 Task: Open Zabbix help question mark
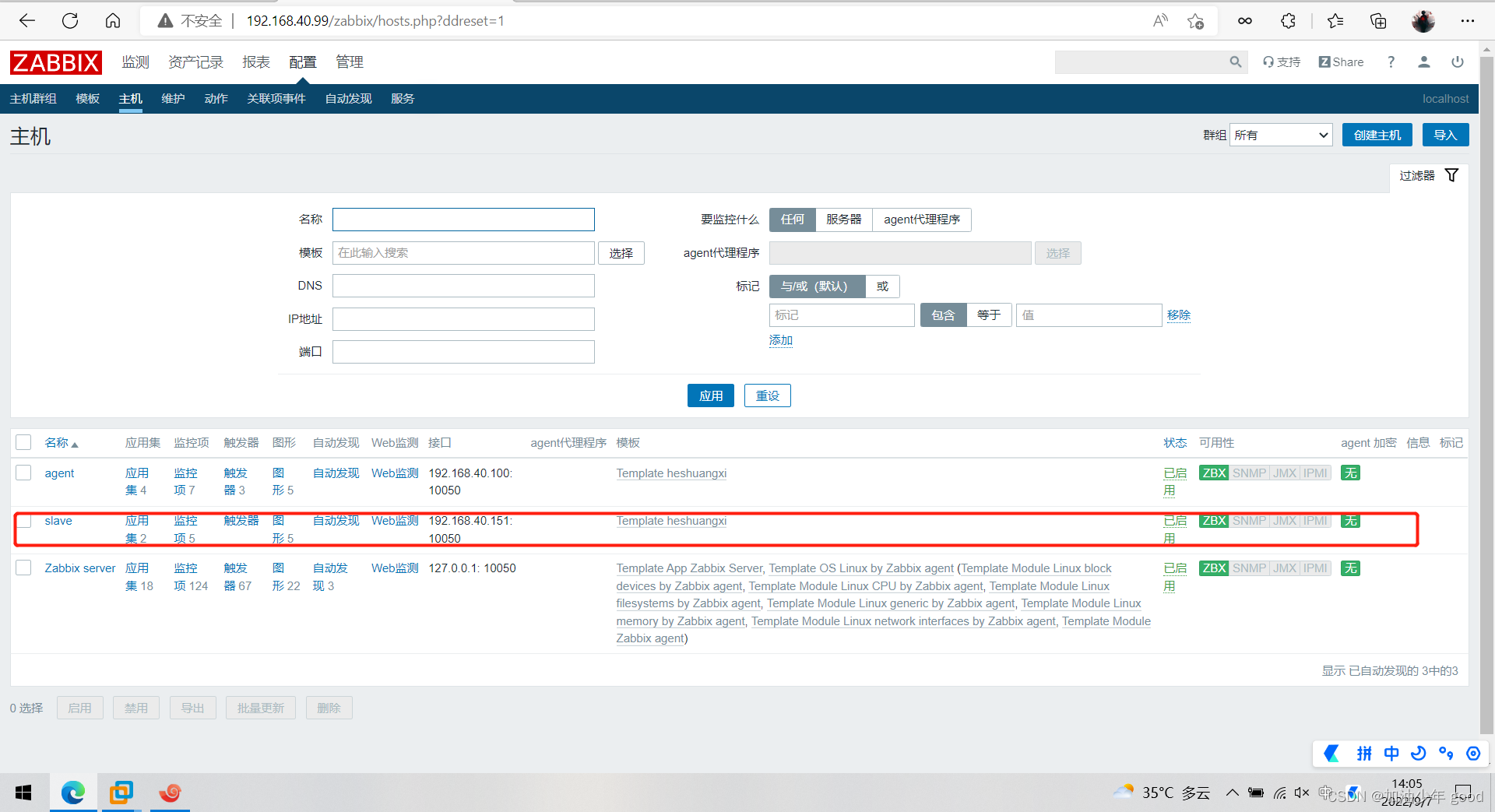pyautogui.click(x=1391, y=62)
